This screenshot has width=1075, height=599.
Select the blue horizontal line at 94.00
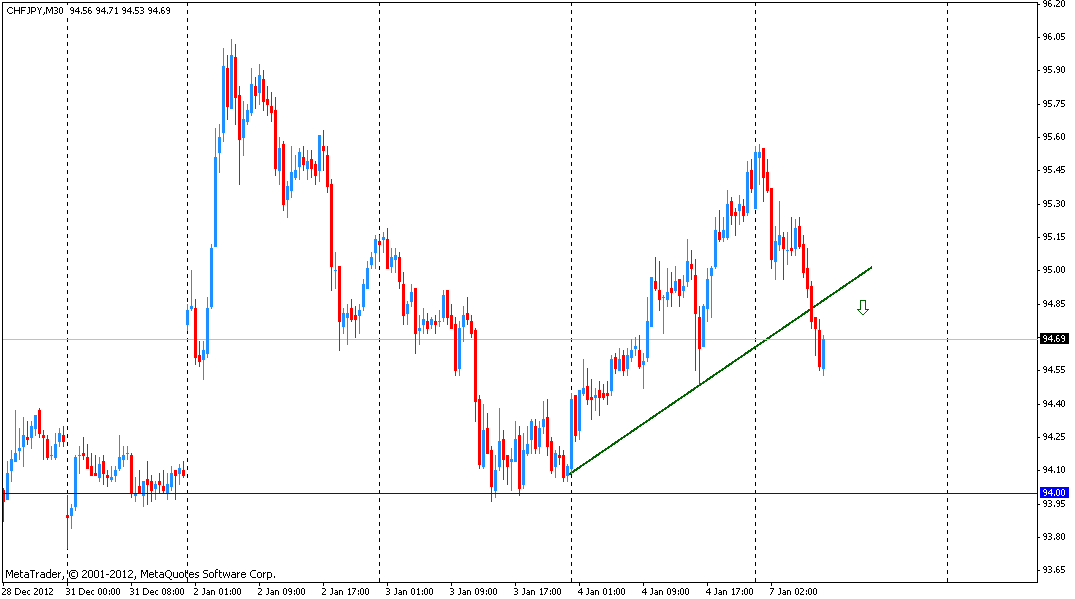point(519,493)
